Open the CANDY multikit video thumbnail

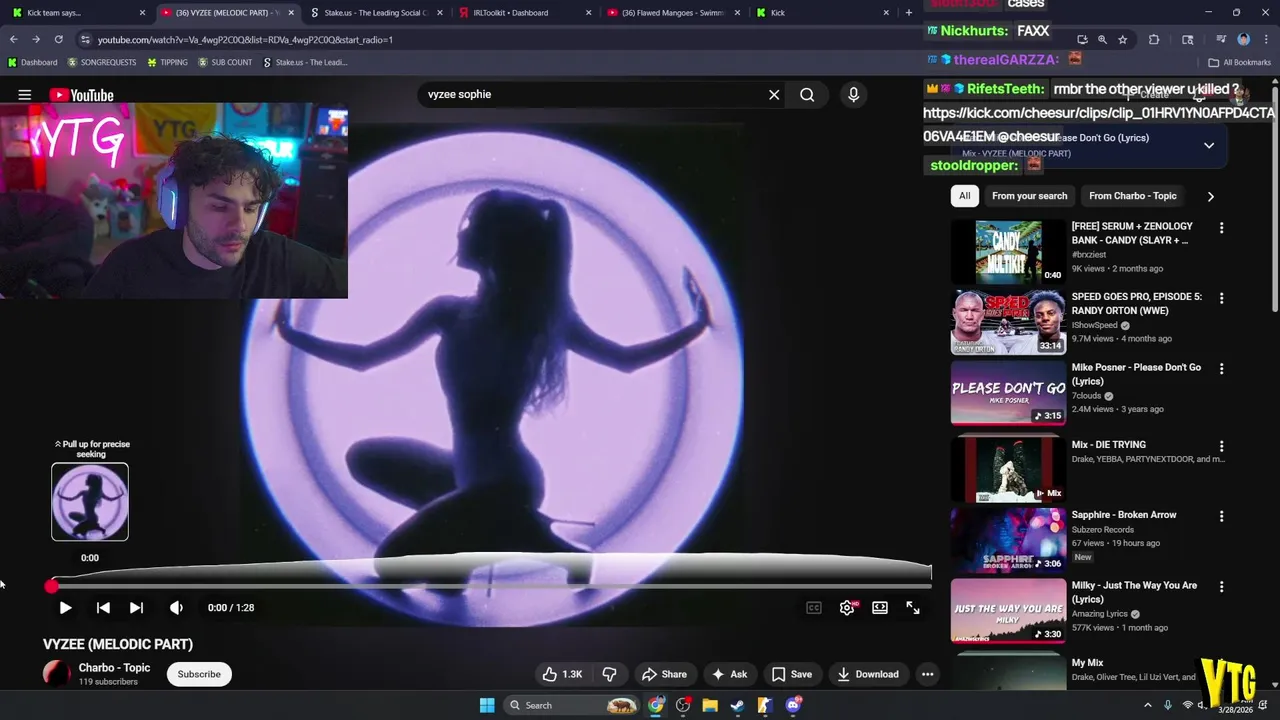tap(1008, 252)
